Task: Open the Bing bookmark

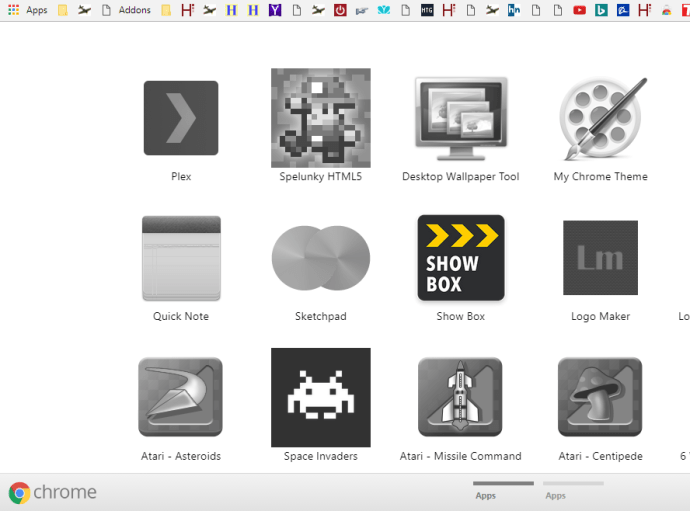Action: click(601, 10)
